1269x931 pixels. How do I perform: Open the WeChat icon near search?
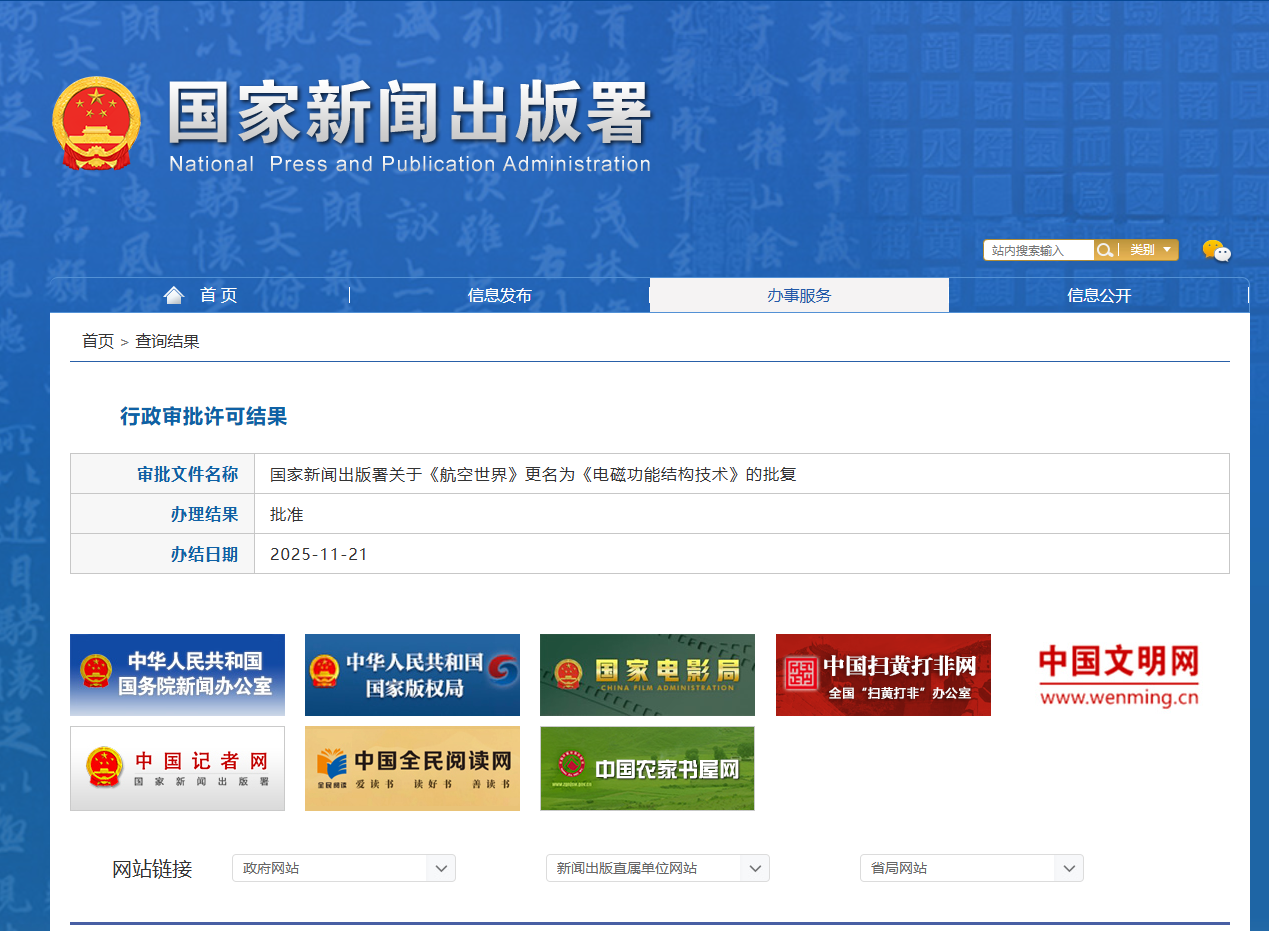[1216, 251]
